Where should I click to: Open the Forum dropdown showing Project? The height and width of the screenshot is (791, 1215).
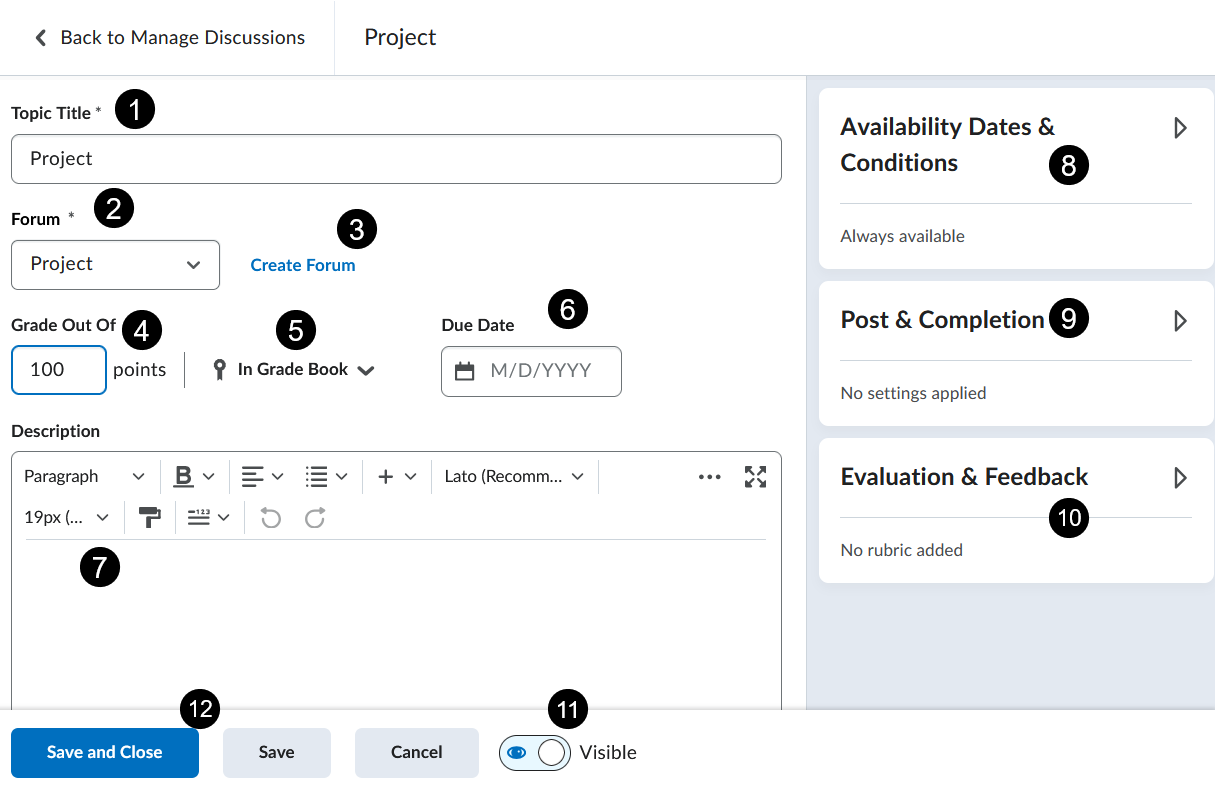pos(115,265)
